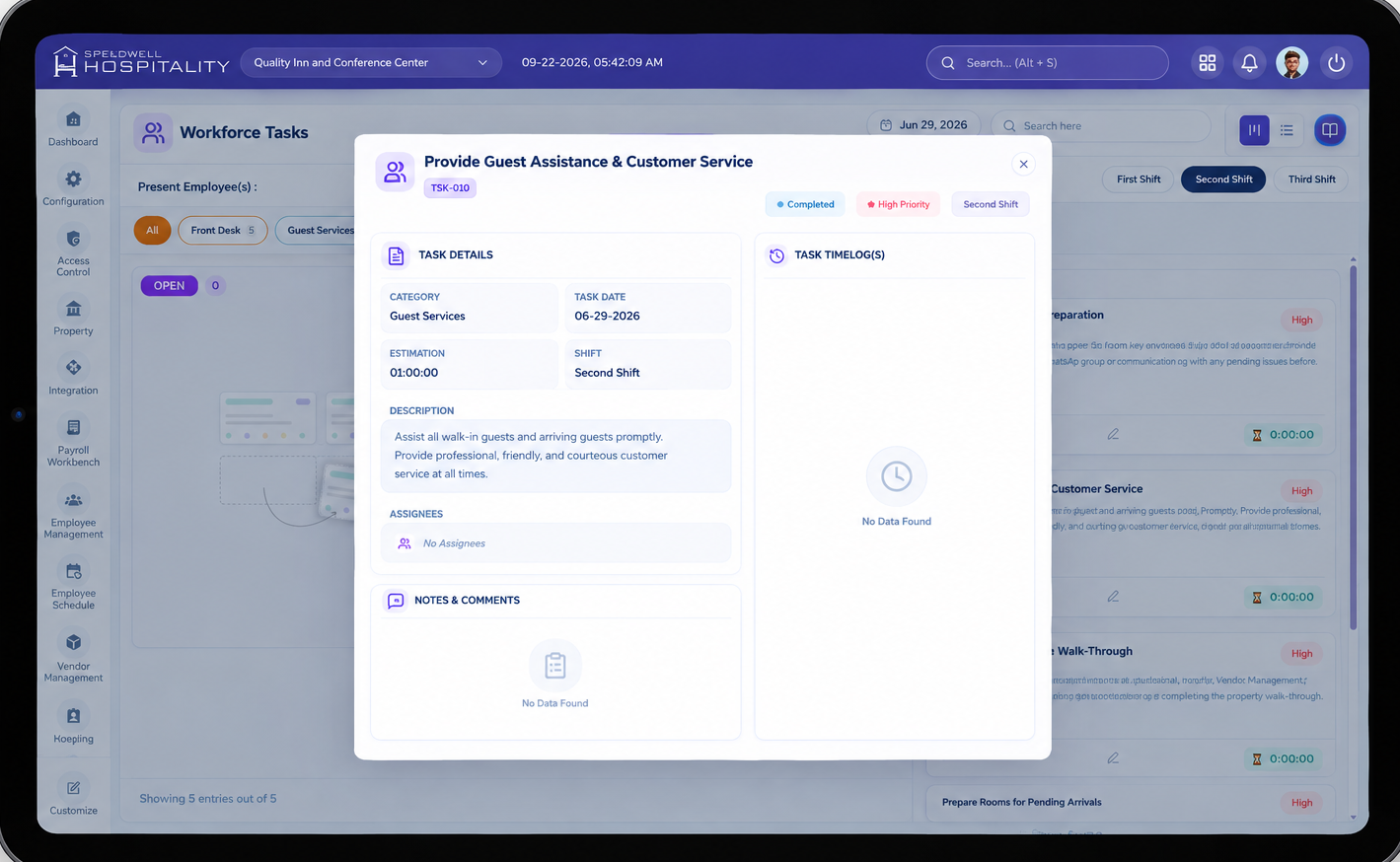
Task: Click 'Prepare Rooms for Pending Arrivals' task
Action: 1021,802
